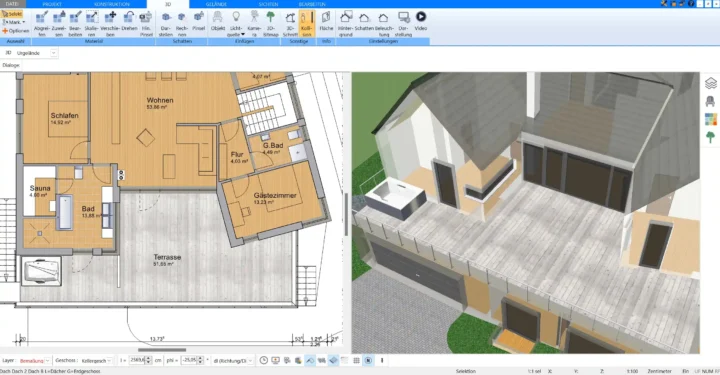The width and height of the screenshot is (720, 375).
Task: Open Beleuchtung settings icon
Action: [384, 24]
